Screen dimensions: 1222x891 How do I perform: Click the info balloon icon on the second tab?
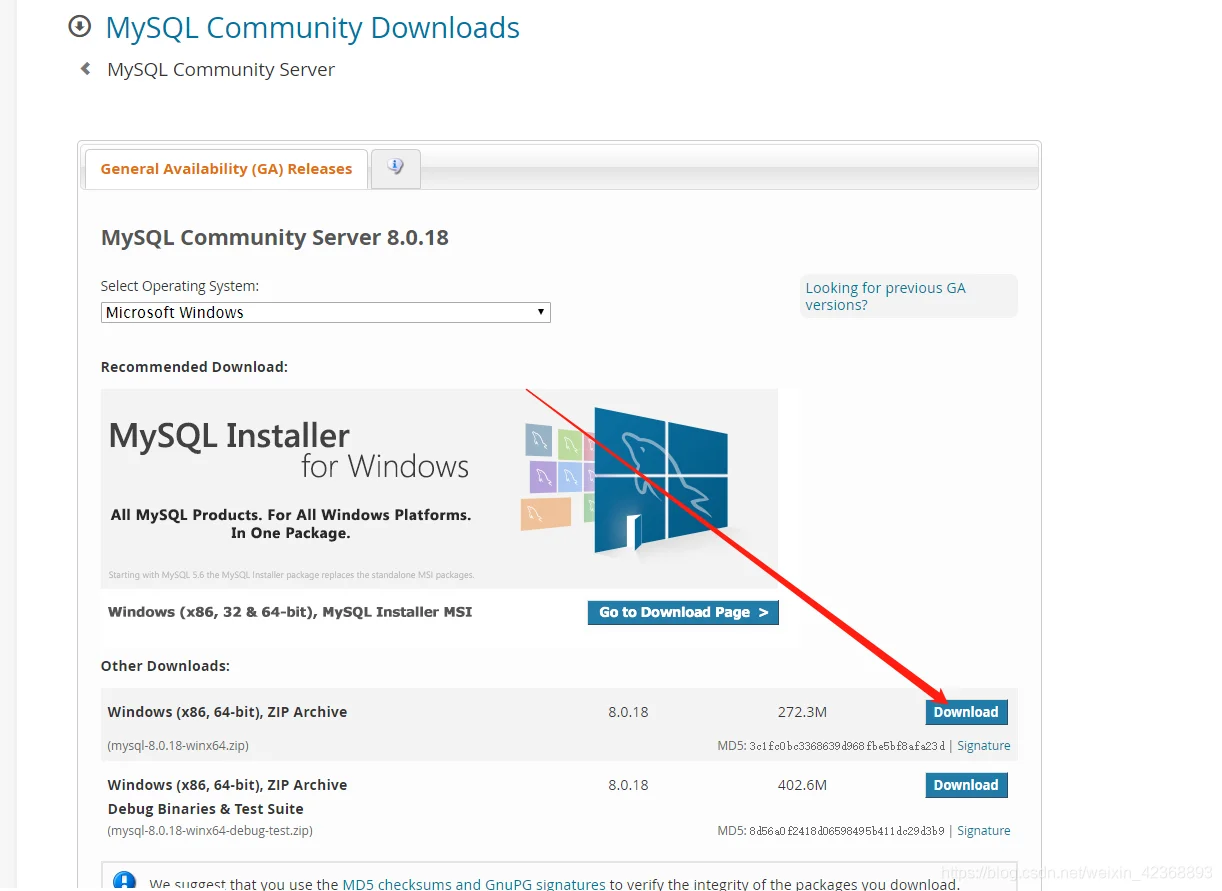(395, 166)
